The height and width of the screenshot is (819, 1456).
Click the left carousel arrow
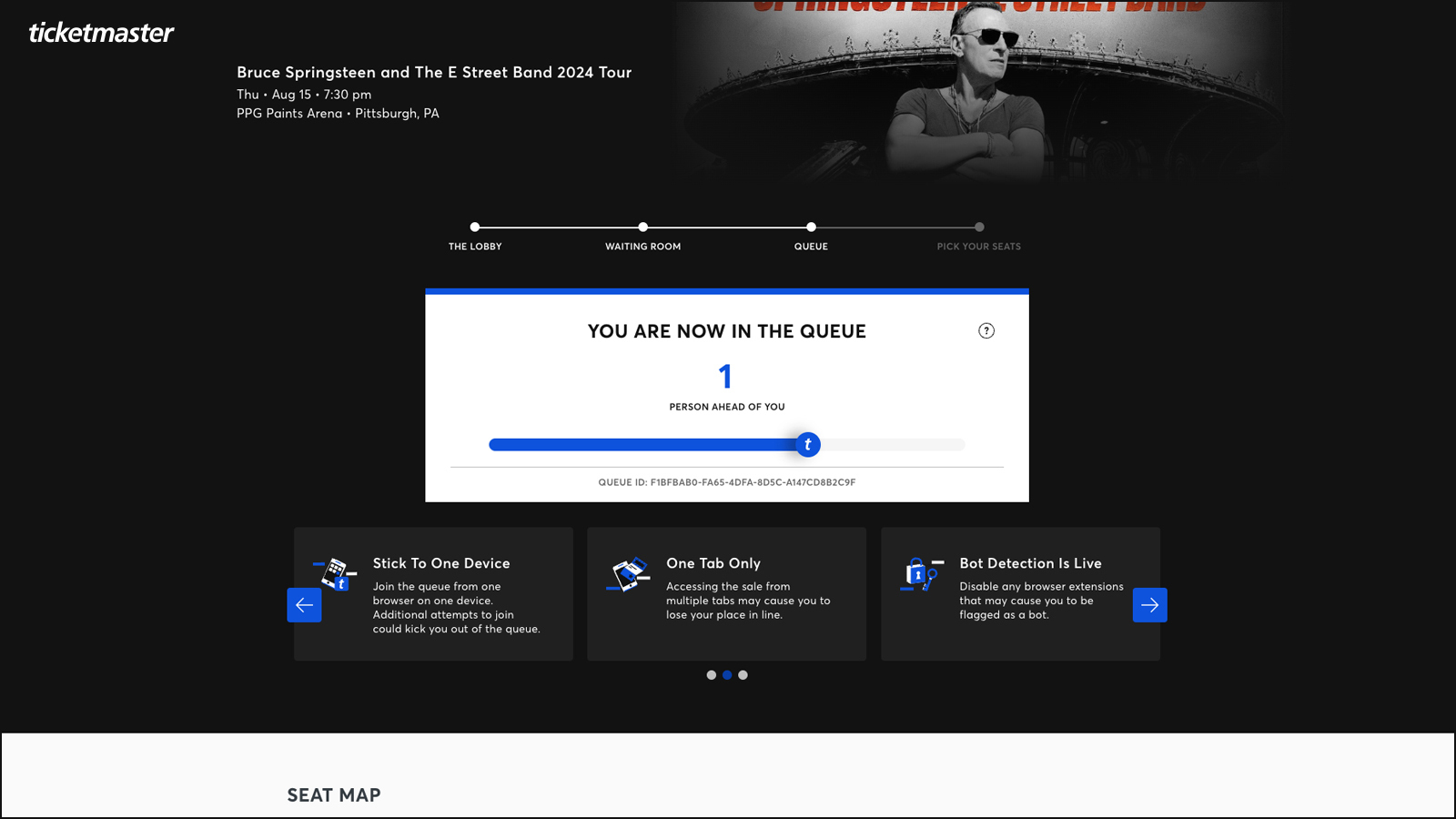(x=304, y=604)
